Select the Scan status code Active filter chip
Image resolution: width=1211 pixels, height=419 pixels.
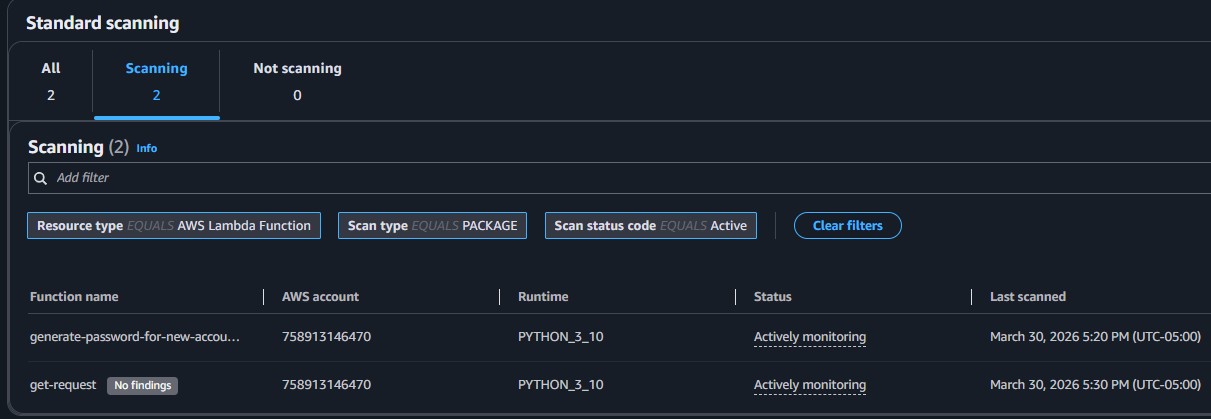650,226
